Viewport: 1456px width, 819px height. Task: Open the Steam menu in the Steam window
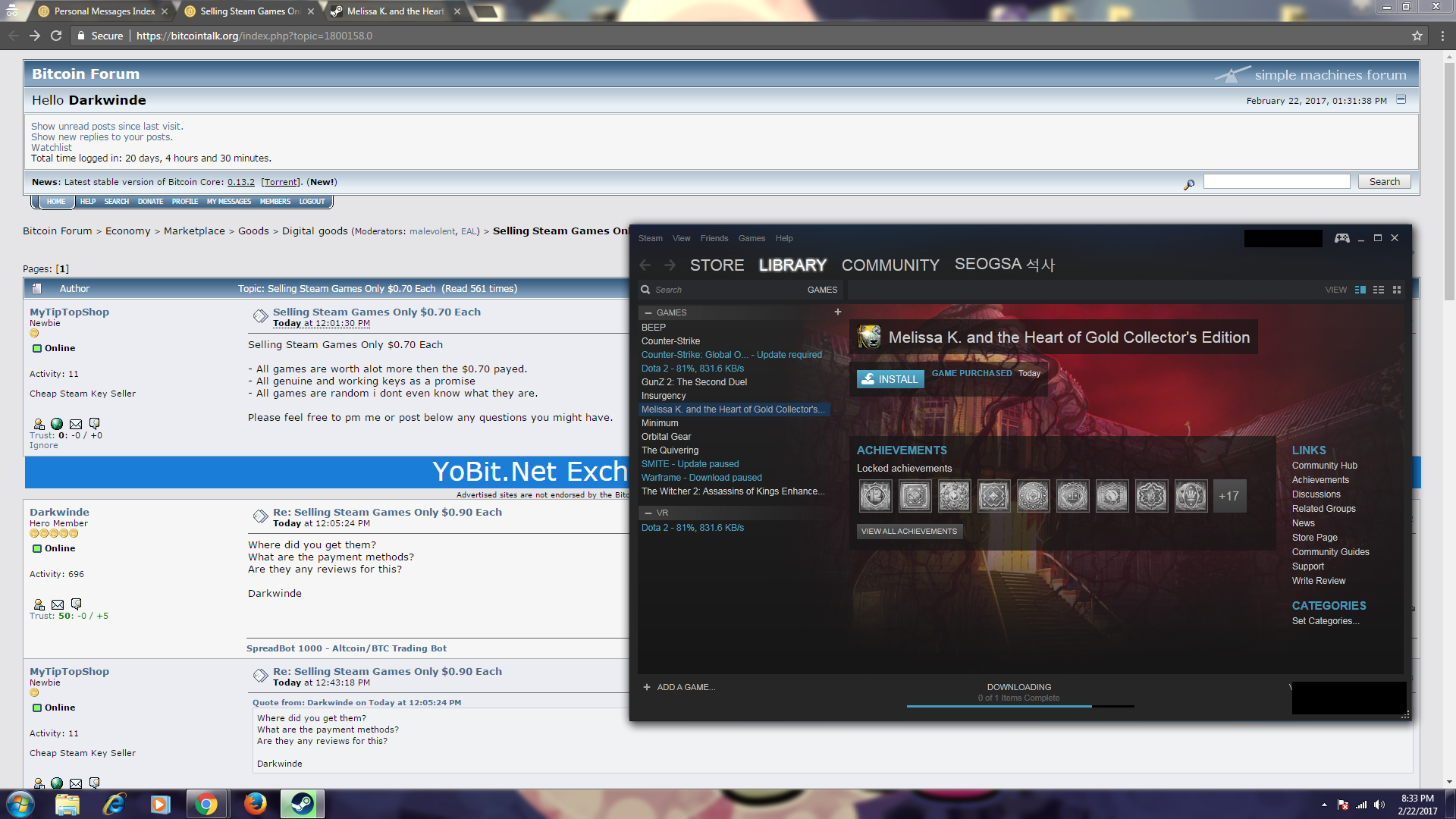pyautogui.click(x=650, y=238)
